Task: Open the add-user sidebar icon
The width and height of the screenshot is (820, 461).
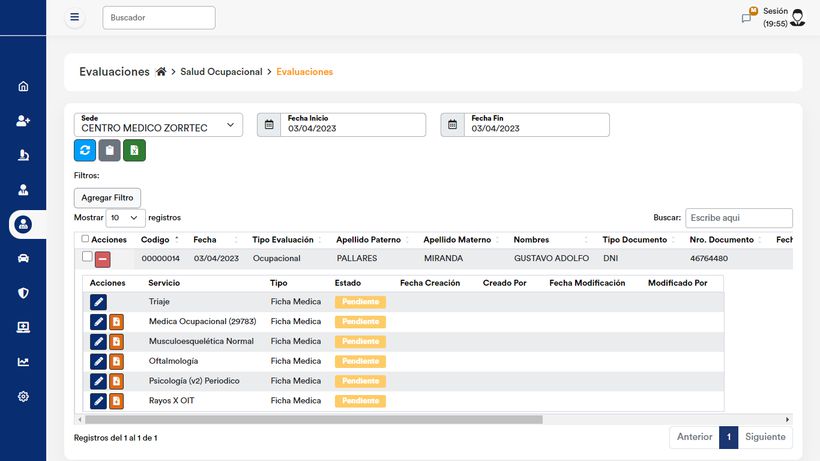Action: (x=23, y=121)
